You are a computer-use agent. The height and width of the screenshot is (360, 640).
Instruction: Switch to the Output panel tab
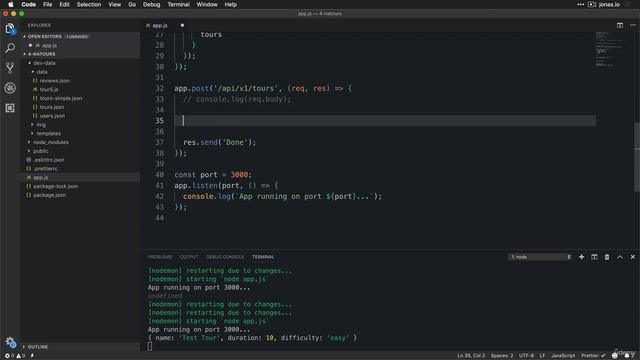(x=189, y=257)
